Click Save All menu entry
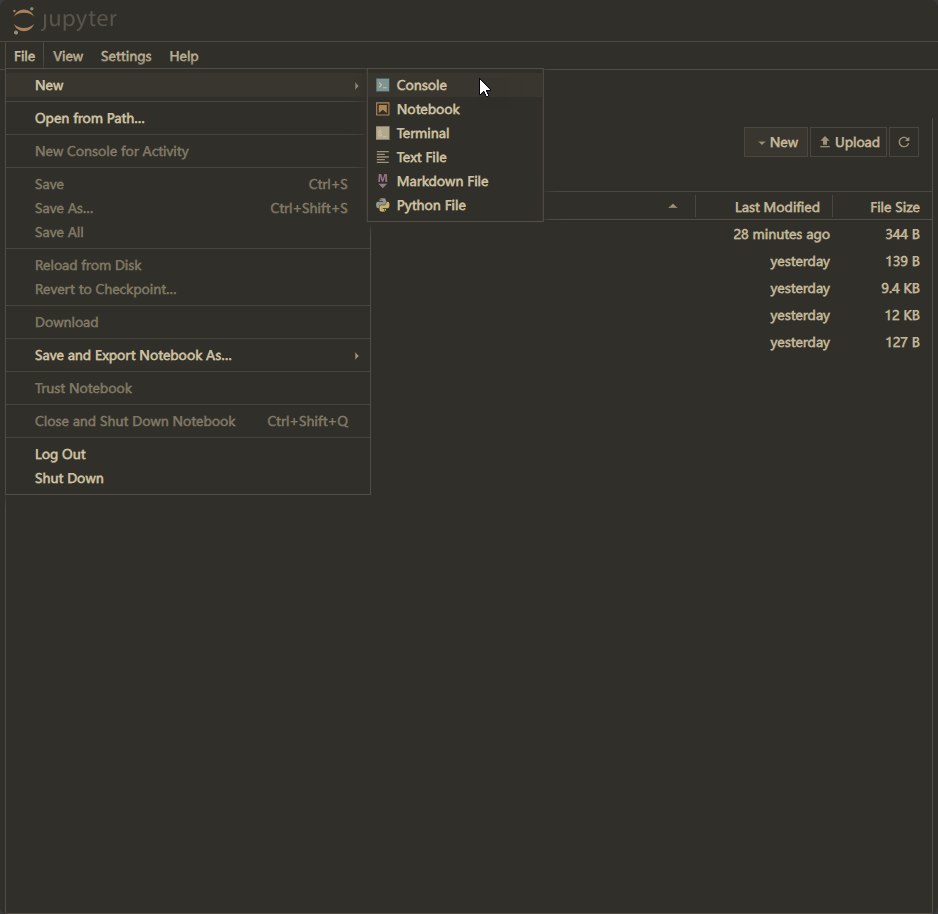This screenshot has width=938, height=914. (188, 232)
